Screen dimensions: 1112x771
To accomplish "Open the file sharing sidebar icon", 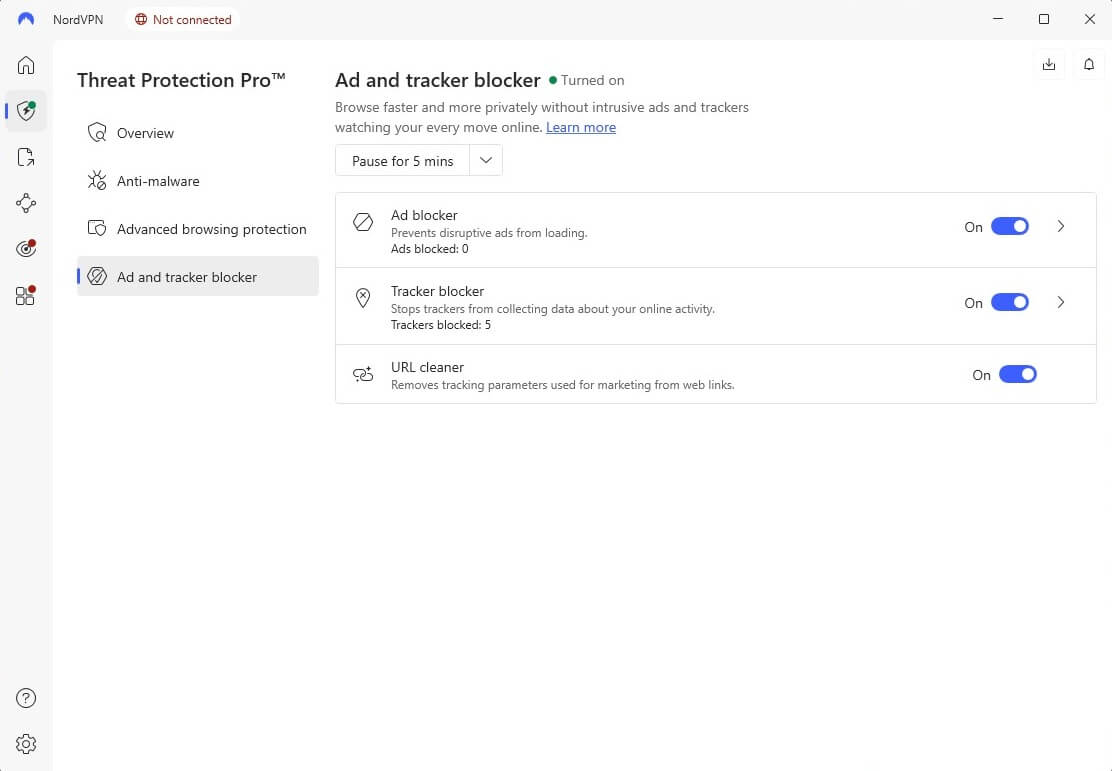I will tap(26, 157).
